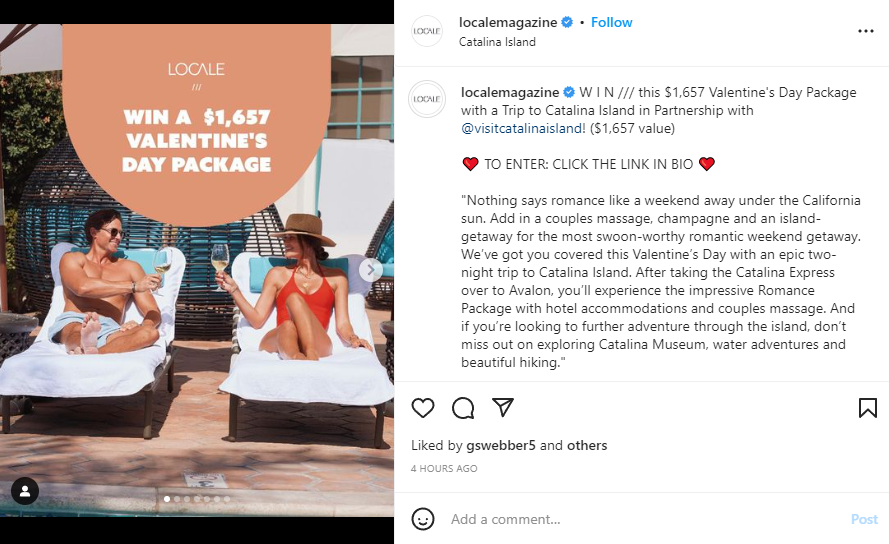Image resolution: width=889 pixels, height=544 pixels.
Task: Open the three-dot more options menu
Action: coord(865,31)
